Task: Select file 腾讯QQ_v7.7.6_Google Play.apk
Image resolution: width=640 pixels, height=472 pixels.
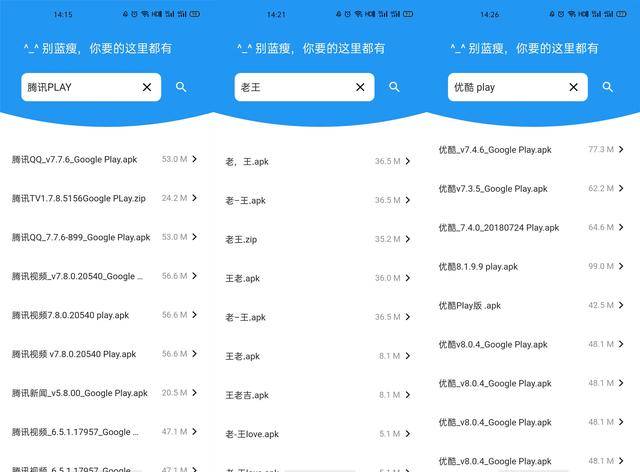Action: coord(74,160)
